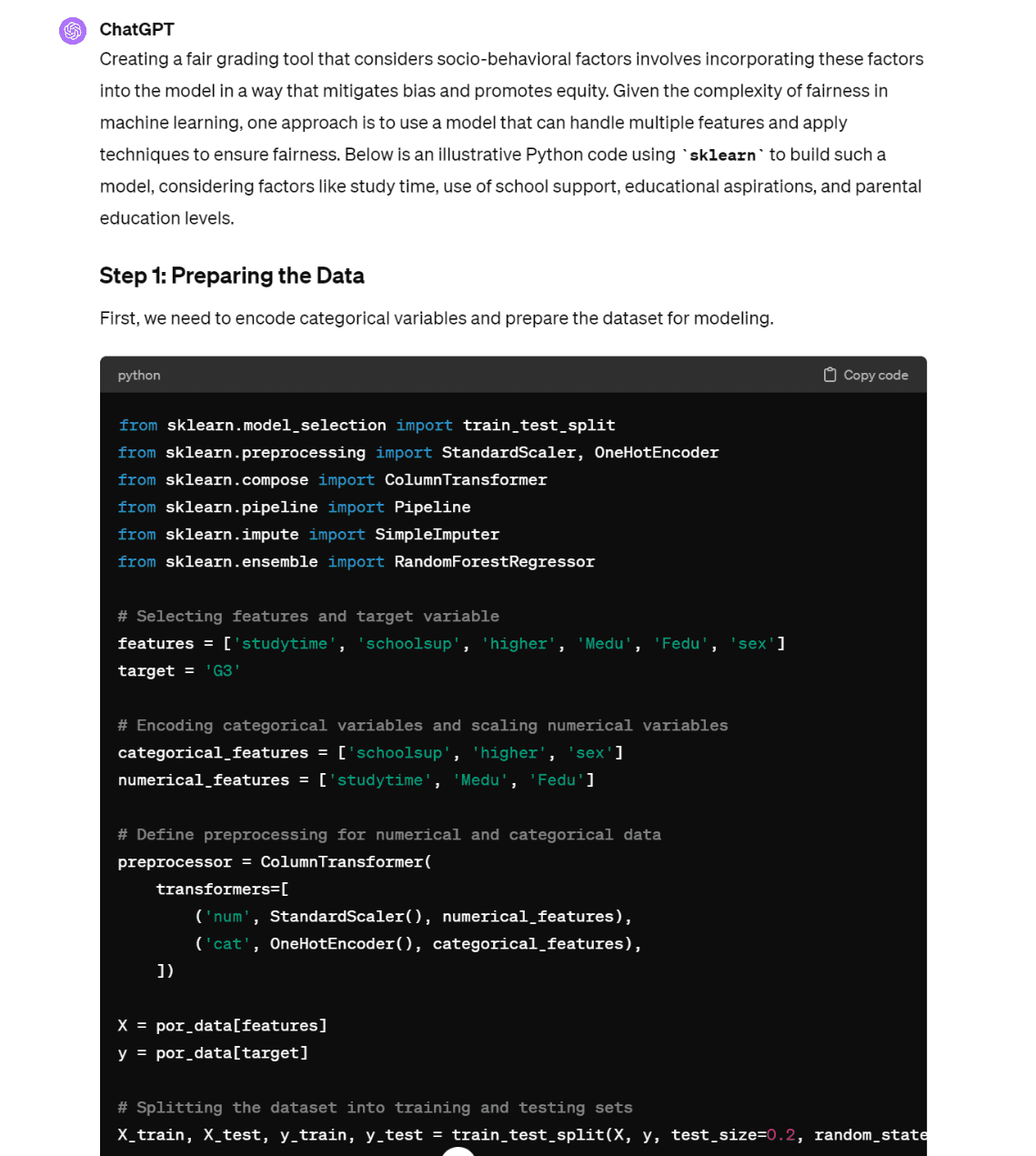Click the 'studytime' string in features list
Image resolution: width=1036 pixels, height=1156 pixels.
284,643
